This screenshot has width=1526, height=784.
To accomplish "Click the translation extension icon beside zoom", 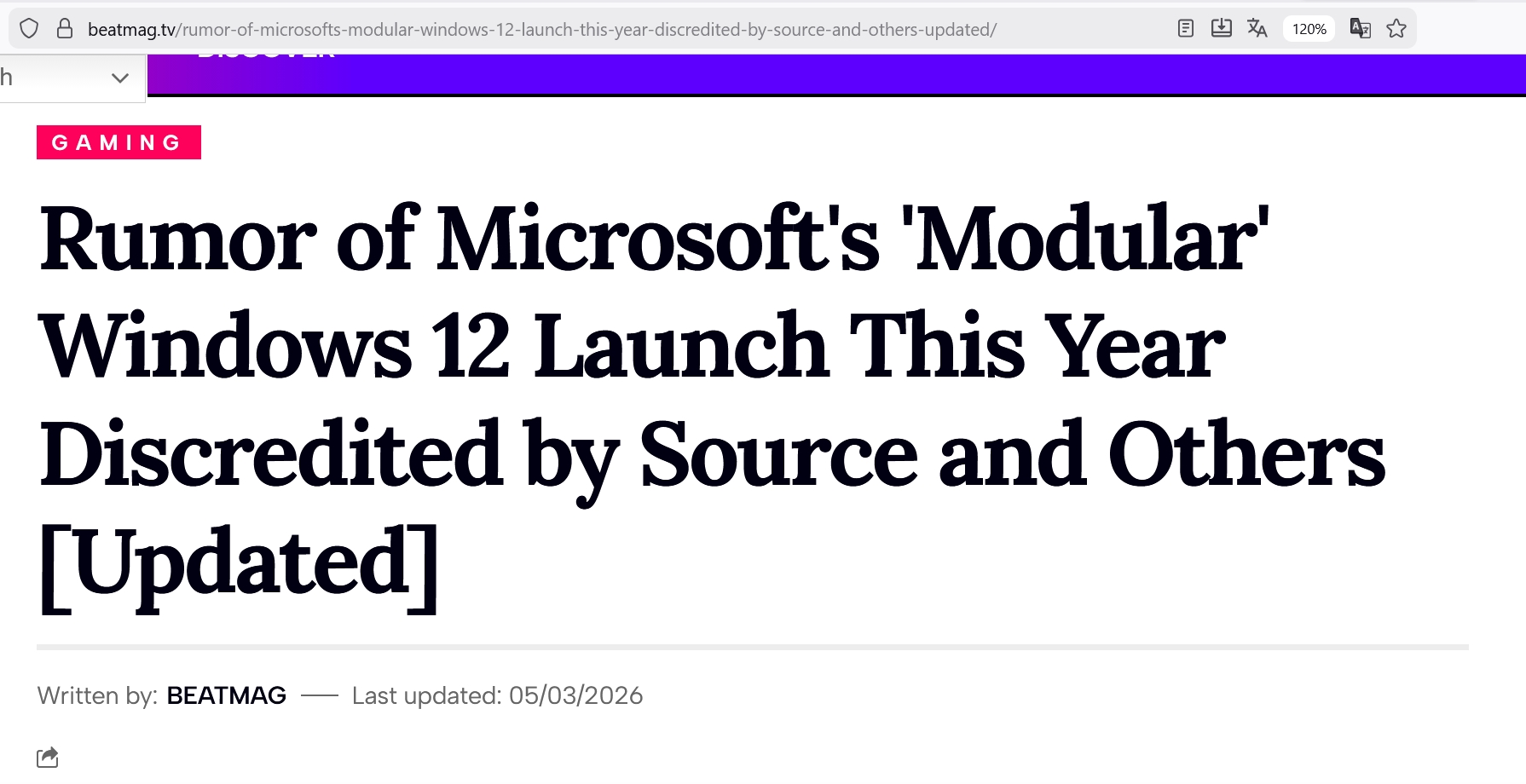I will pos(1360,29).
